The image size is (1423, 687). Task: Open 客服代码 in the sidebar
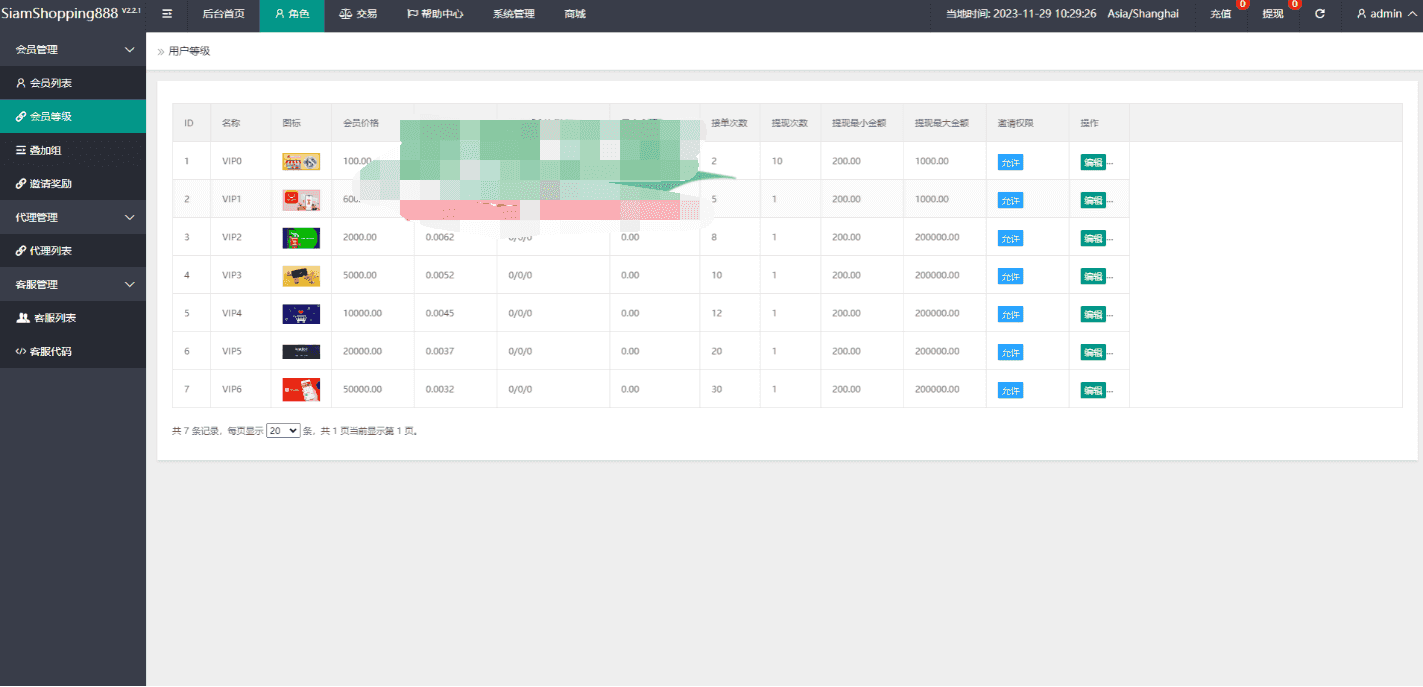(50, 352)
